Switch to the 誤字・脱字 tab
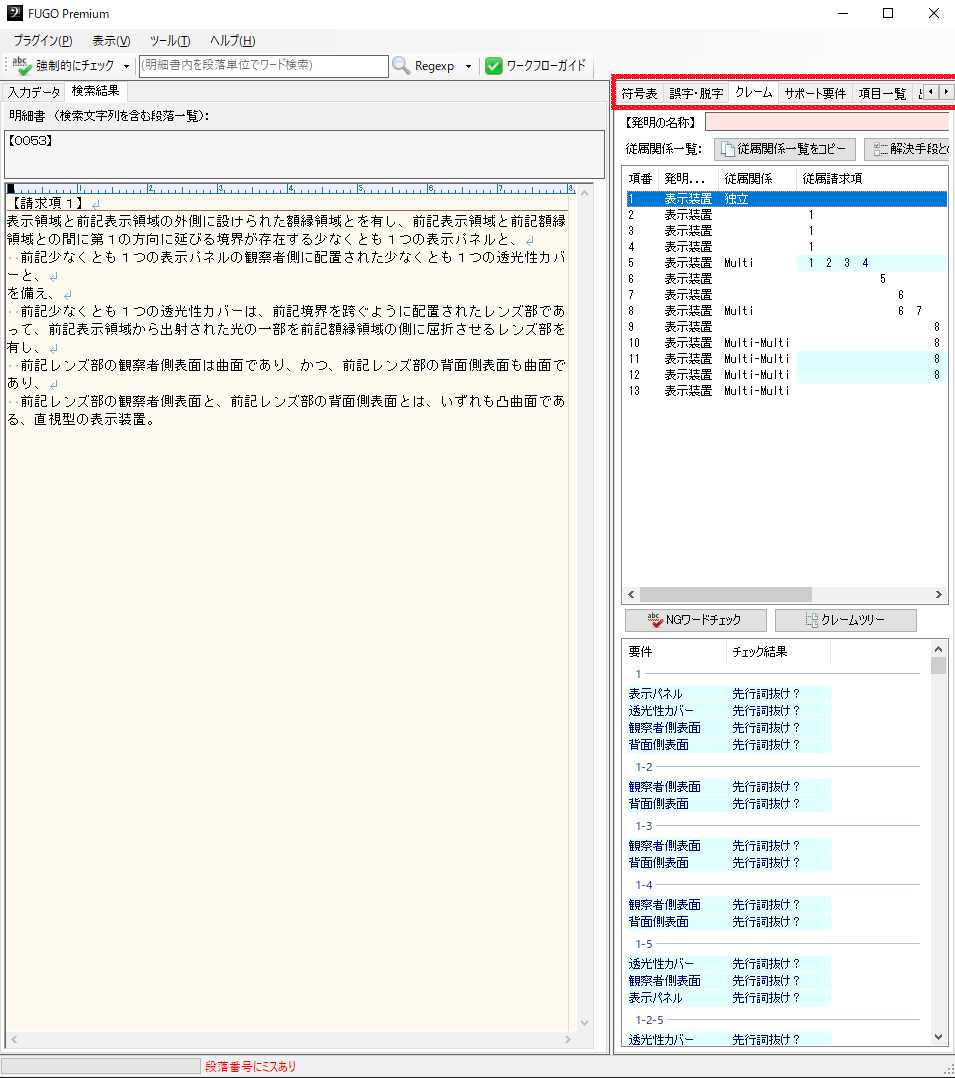Viewport: 955px width, 1078px height. [x=696, y=93]
